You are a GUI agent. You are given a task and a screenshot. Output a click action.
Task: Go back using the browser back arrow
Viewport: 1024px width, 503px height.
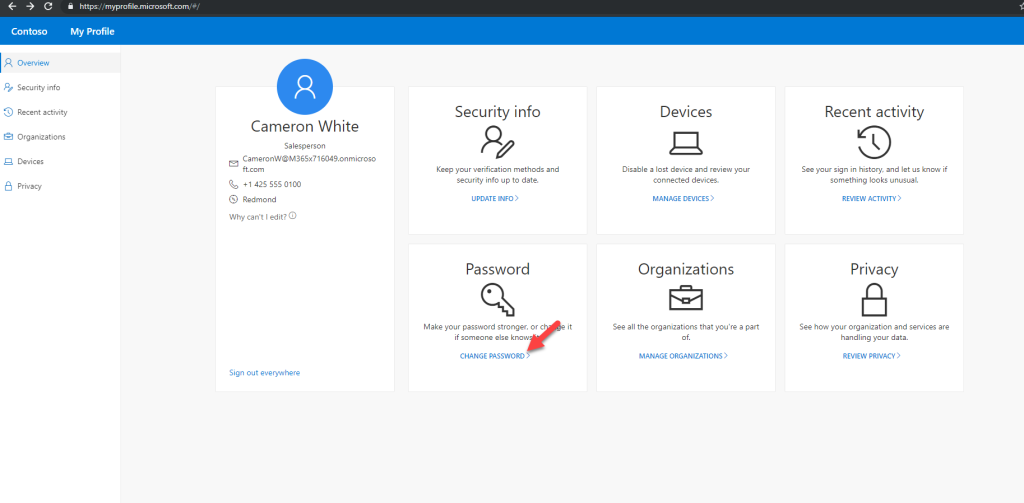[12, 6]
